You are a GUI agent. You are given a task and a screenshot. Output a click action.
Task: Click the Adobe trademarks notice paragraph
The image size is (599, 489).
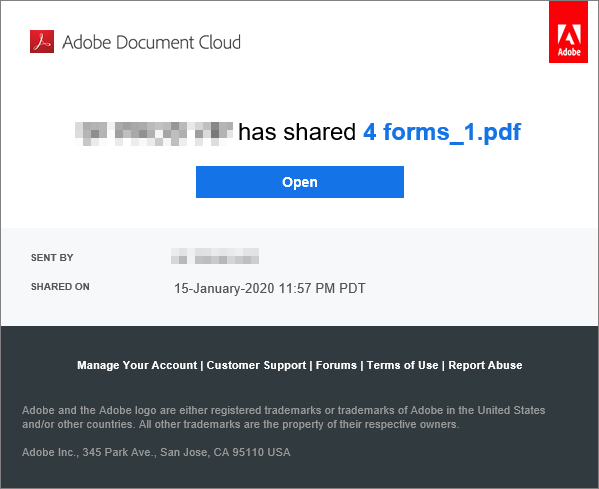(283, 417)
